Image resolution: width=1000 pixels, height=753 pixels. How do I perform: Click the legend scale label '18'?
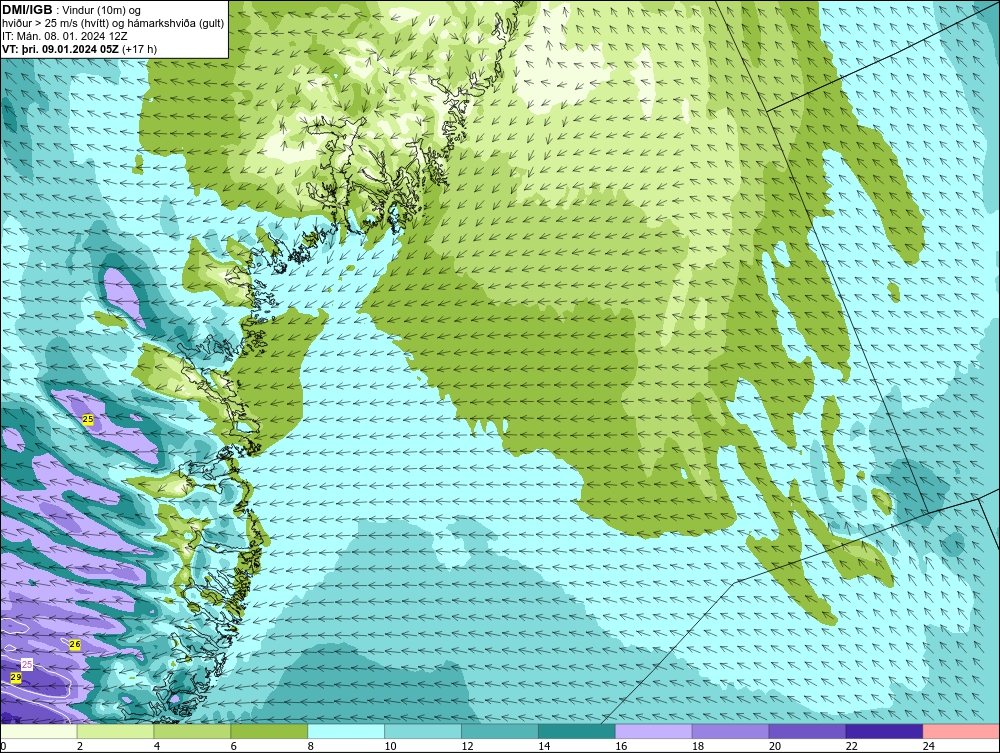coord(698,746)
